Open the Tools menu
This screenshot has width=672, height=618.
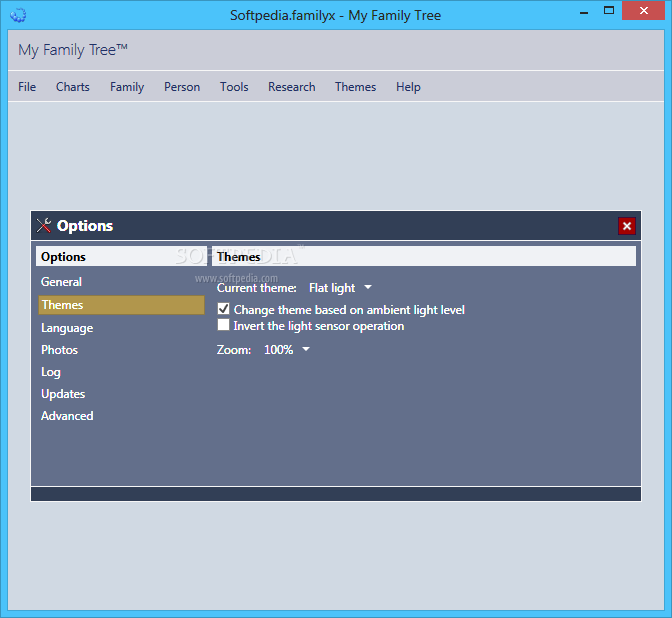234,87
